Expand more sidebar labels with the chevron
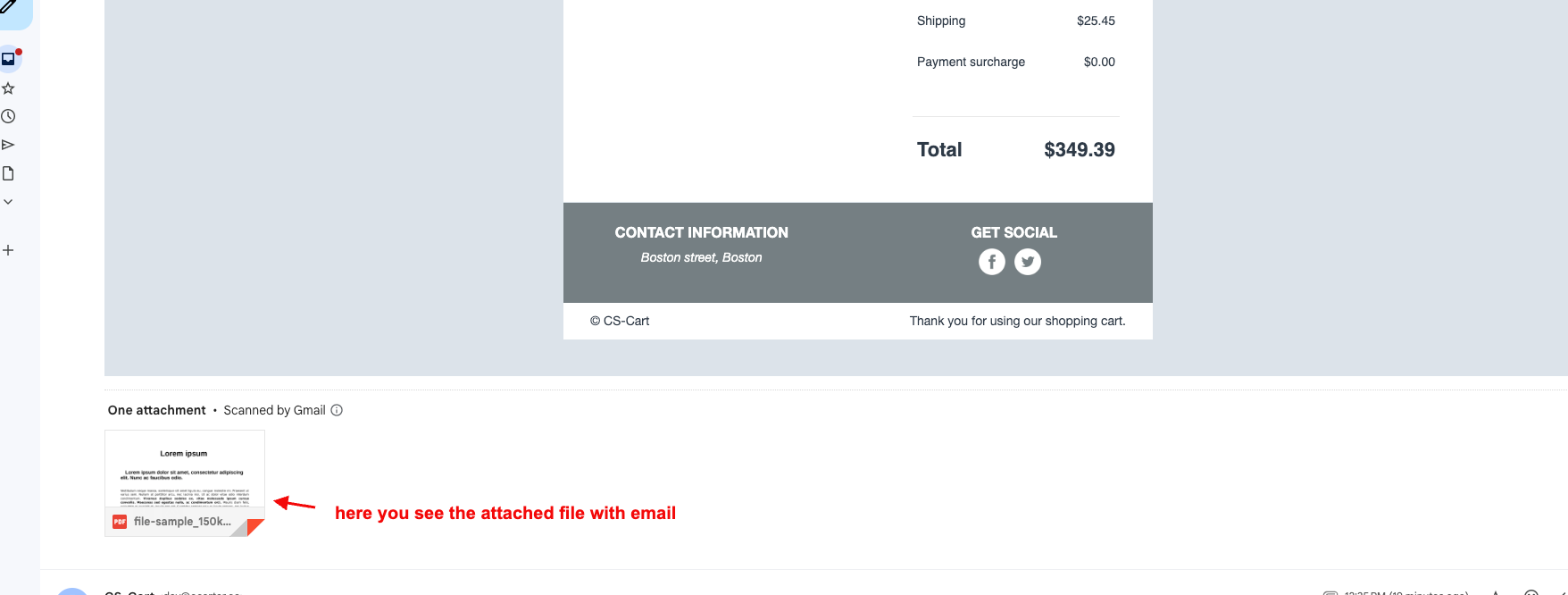 pyautogui.click(x=8, y=202)
